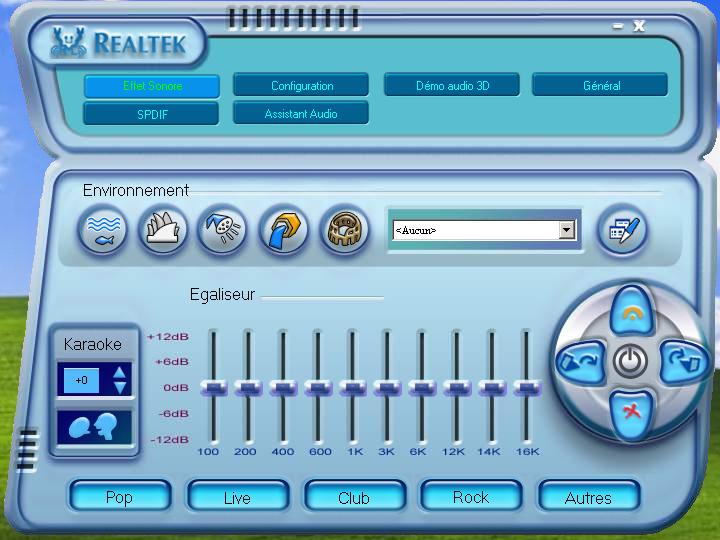The image size is (720, 540).
Task: Click the 6K equalizer slider
Action: point(422,388)
